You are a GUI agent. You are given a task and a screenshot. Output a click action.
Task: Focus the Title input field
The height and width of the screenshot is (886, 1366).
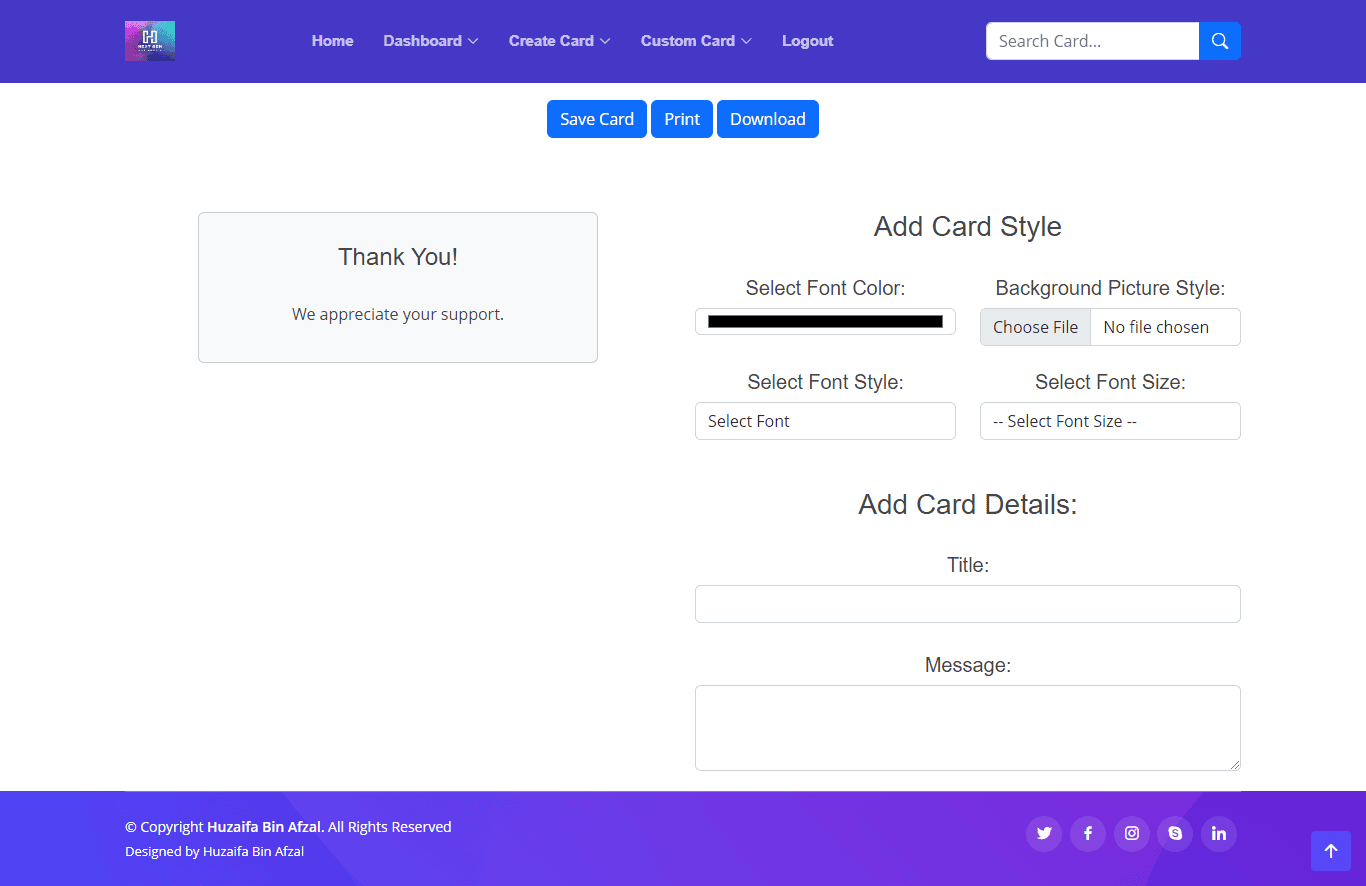pos(967,604)
